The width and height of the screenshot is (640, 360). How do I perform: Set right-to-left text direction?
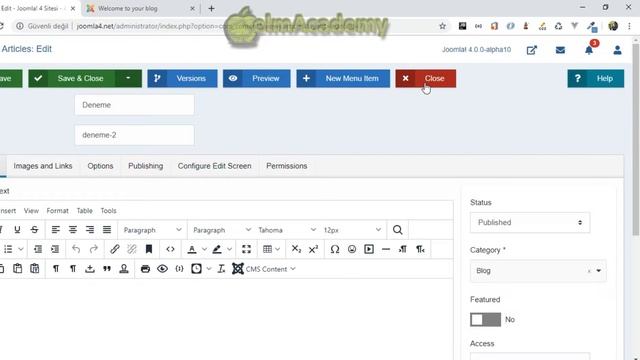pos(420,249)
